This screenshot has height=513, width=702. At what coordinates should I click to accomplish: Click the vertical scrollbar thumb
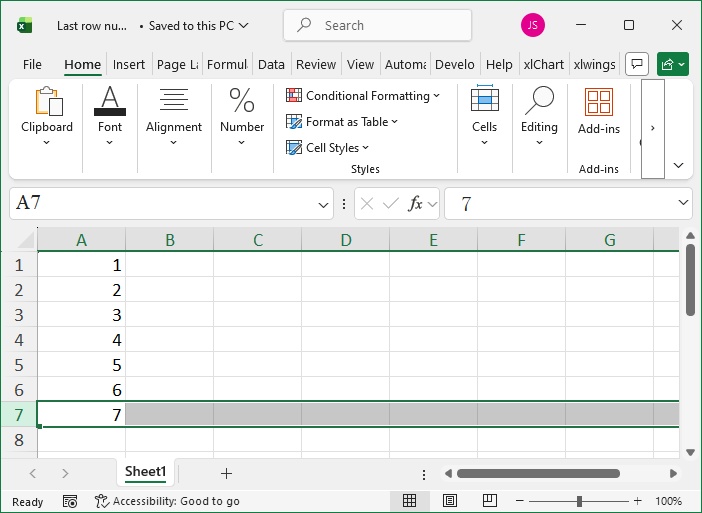(690, 280)
